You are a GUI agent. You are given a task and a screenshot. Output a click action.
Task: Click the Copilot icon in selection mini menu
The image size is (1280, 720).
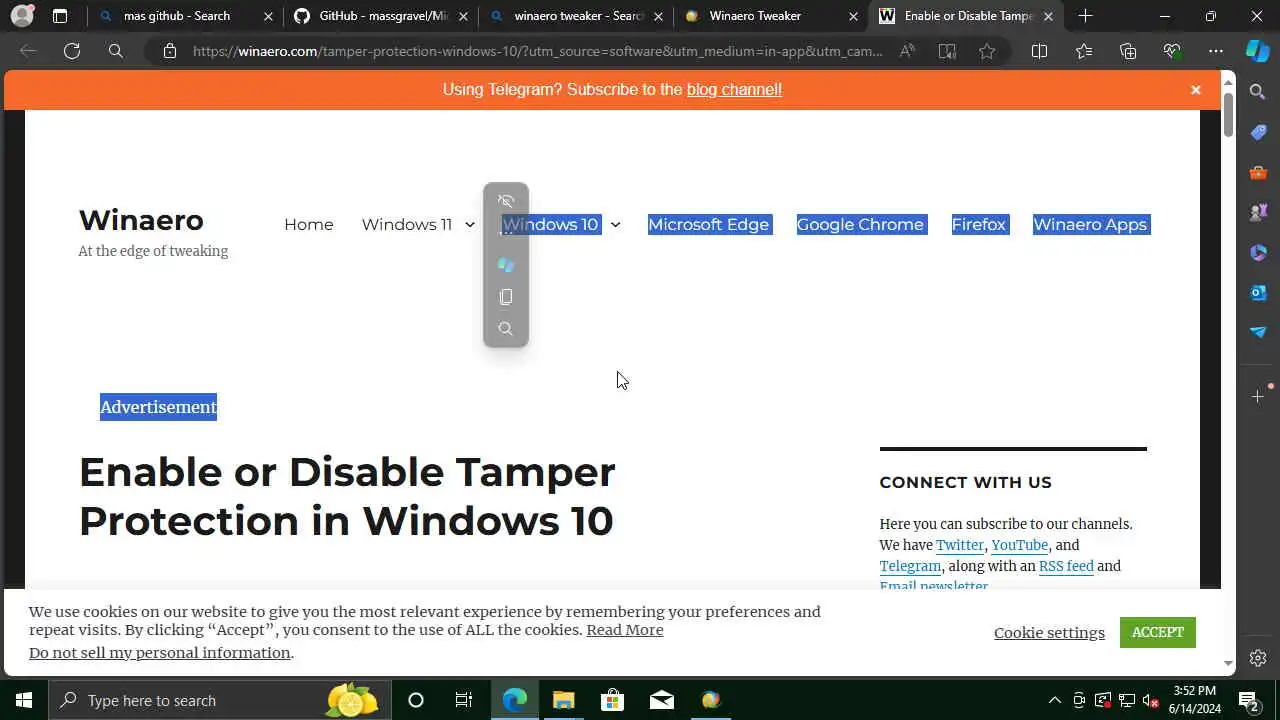506,265
